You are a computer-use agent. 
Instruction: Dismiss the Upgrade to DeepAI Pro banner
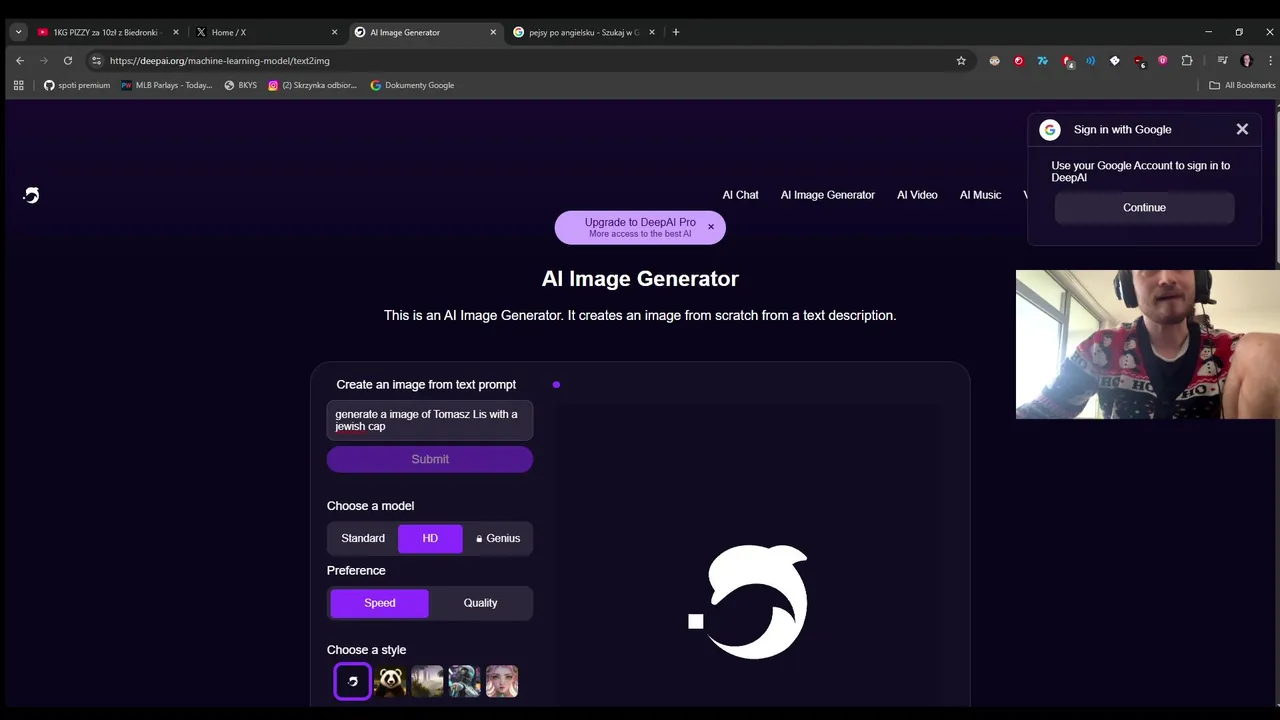[x=711, y=227]
